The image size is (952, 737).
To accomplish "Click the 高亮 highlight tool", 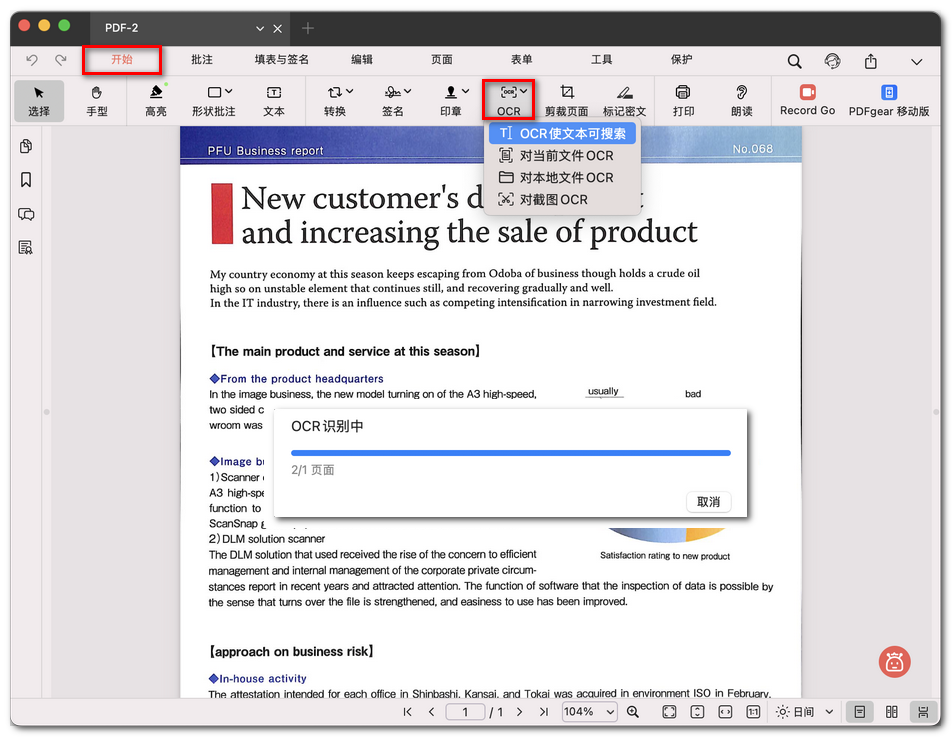I will point(156,100).
